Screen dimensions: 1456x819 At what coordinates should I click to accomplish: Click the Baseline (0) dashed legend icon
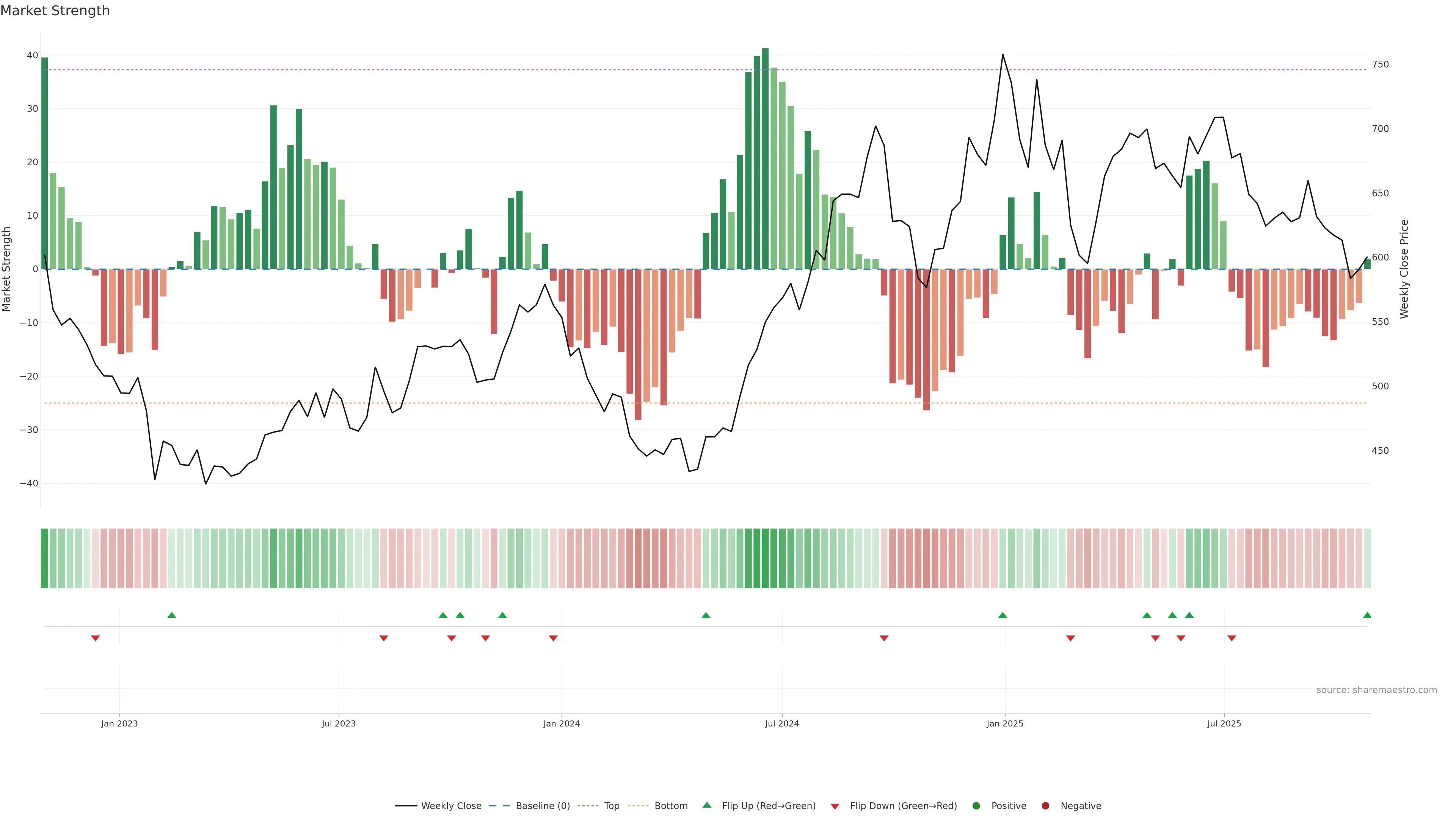499,806
